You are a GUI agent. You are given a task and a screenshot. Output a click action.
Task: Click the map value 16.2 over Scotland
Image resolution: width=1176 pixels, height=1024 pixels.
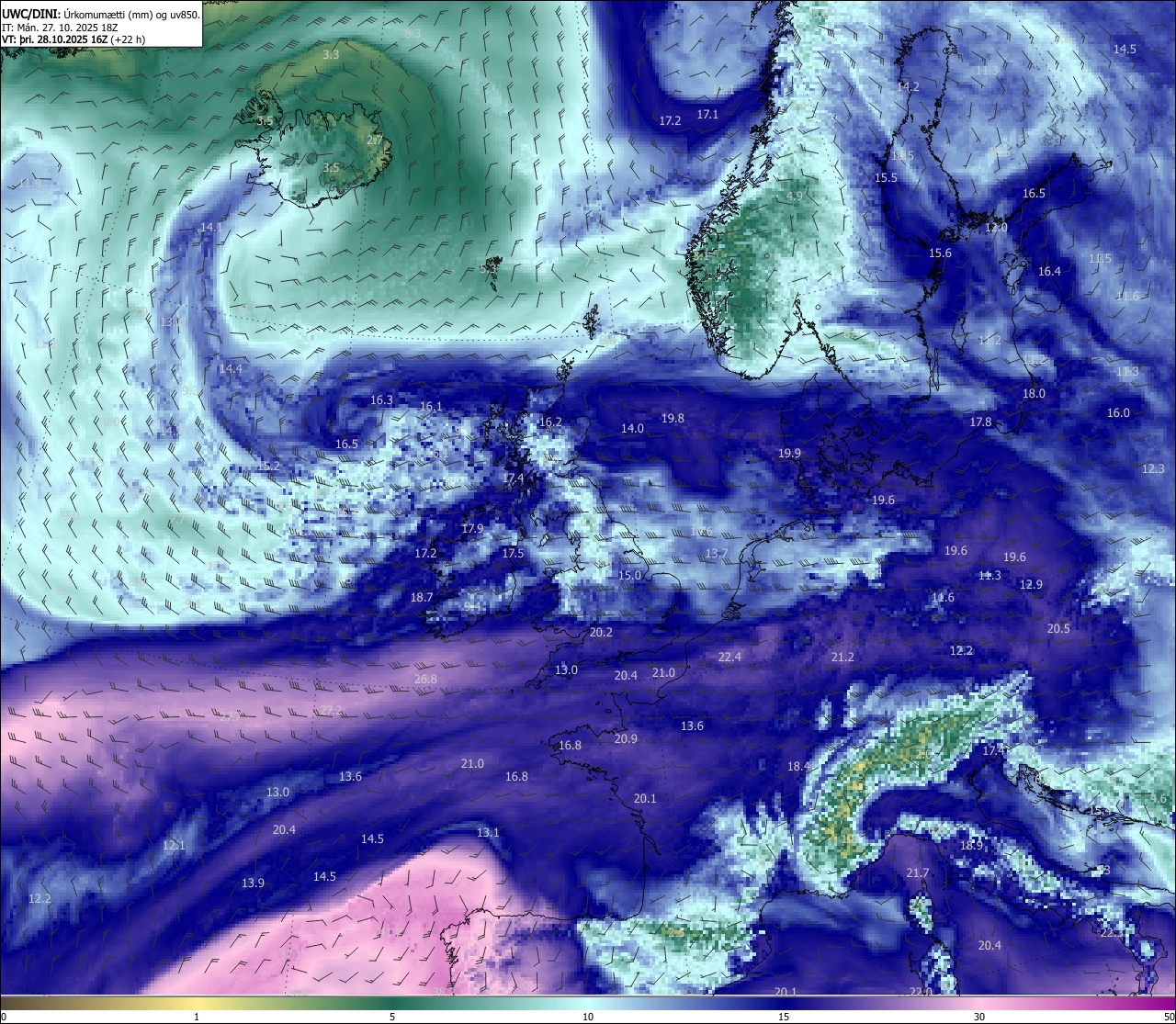(x=550, y=422)
